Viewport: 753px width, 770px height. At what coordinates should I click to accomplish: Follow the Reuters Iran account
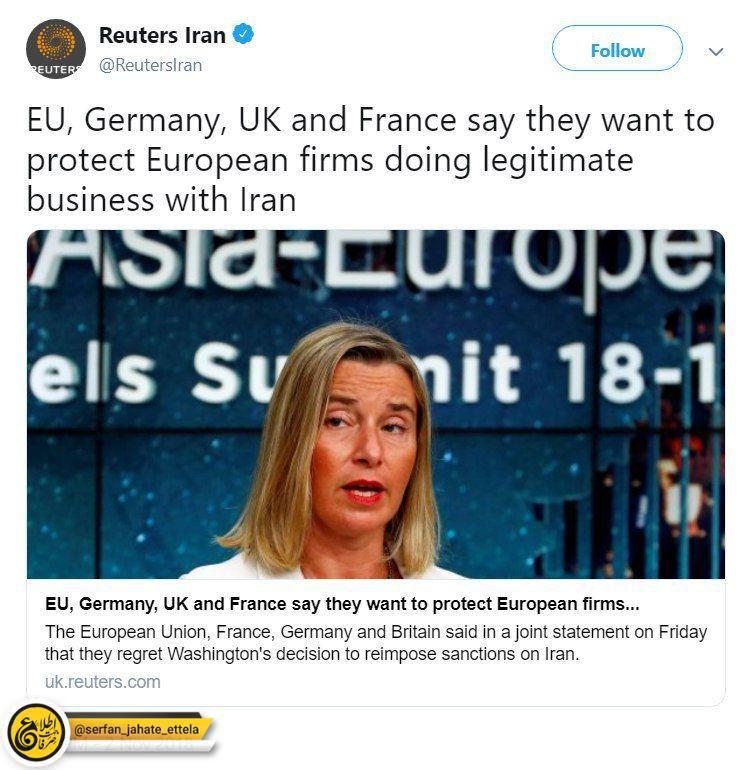[617, 49]
